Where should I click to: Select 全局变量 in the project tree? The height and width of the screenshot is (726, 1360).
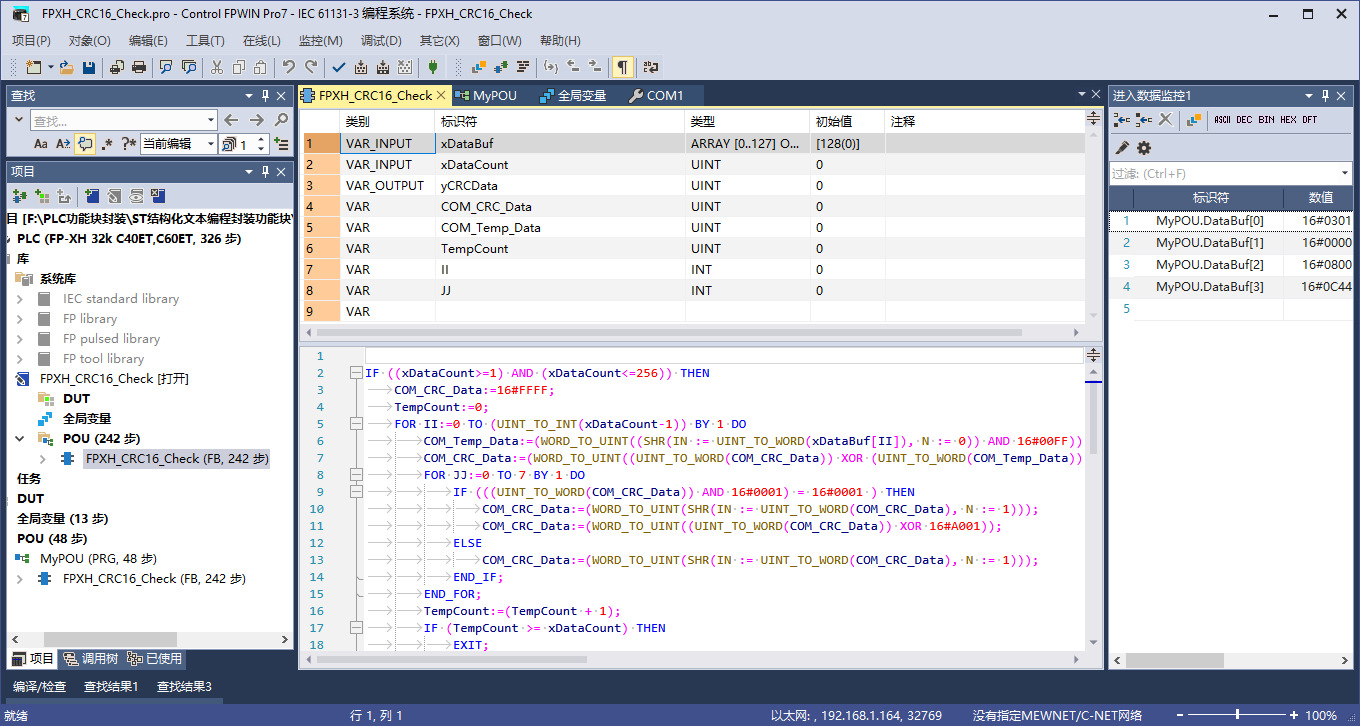(x=87, y=419)
